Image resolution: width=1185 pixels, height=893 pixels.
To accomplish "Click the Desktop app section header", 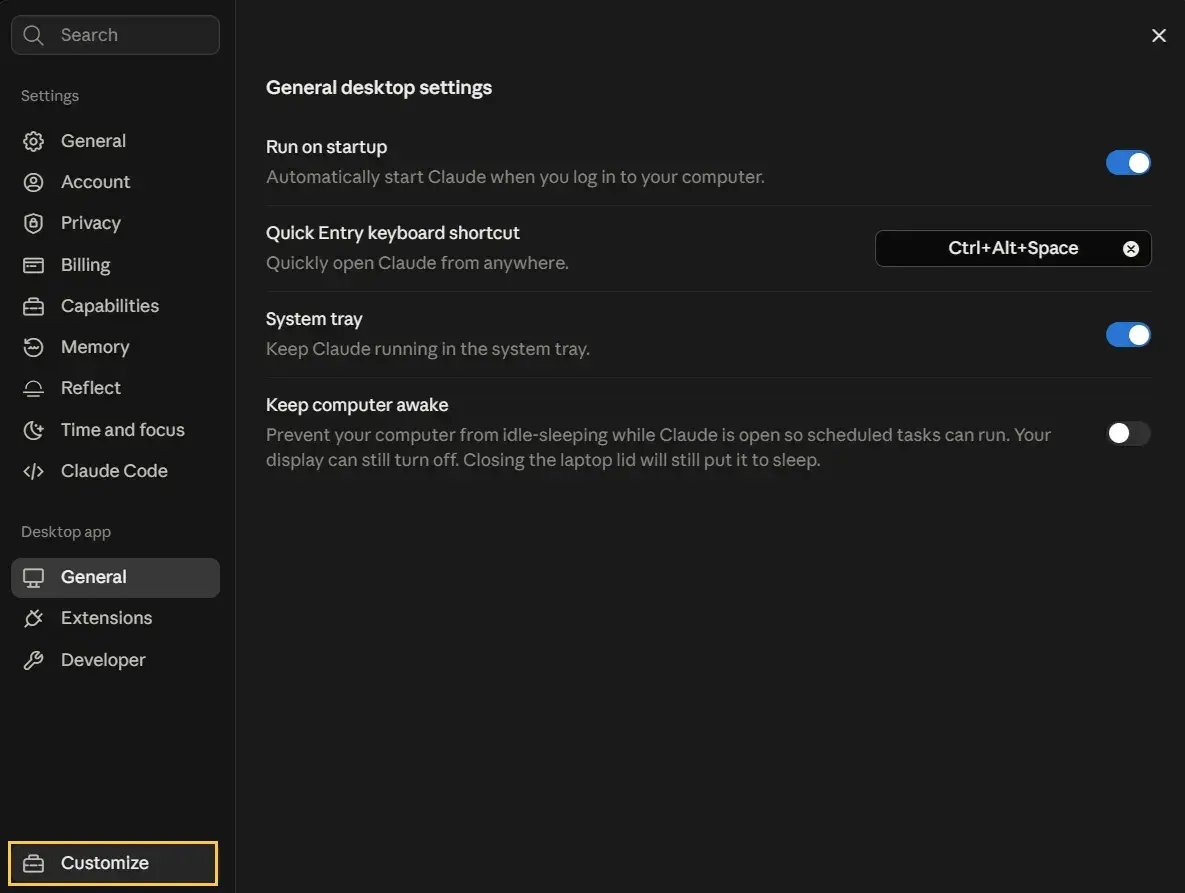I will 66,532.
